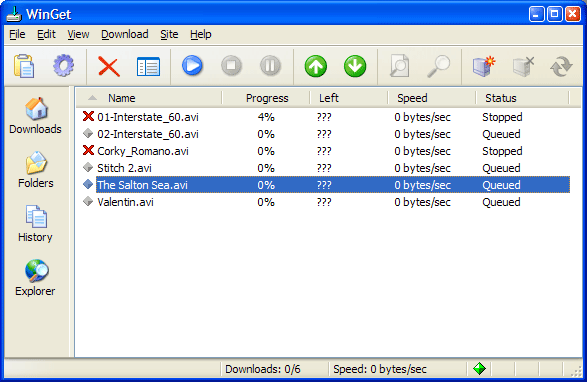Click the new site icon with star

click(x=484, y=66)
